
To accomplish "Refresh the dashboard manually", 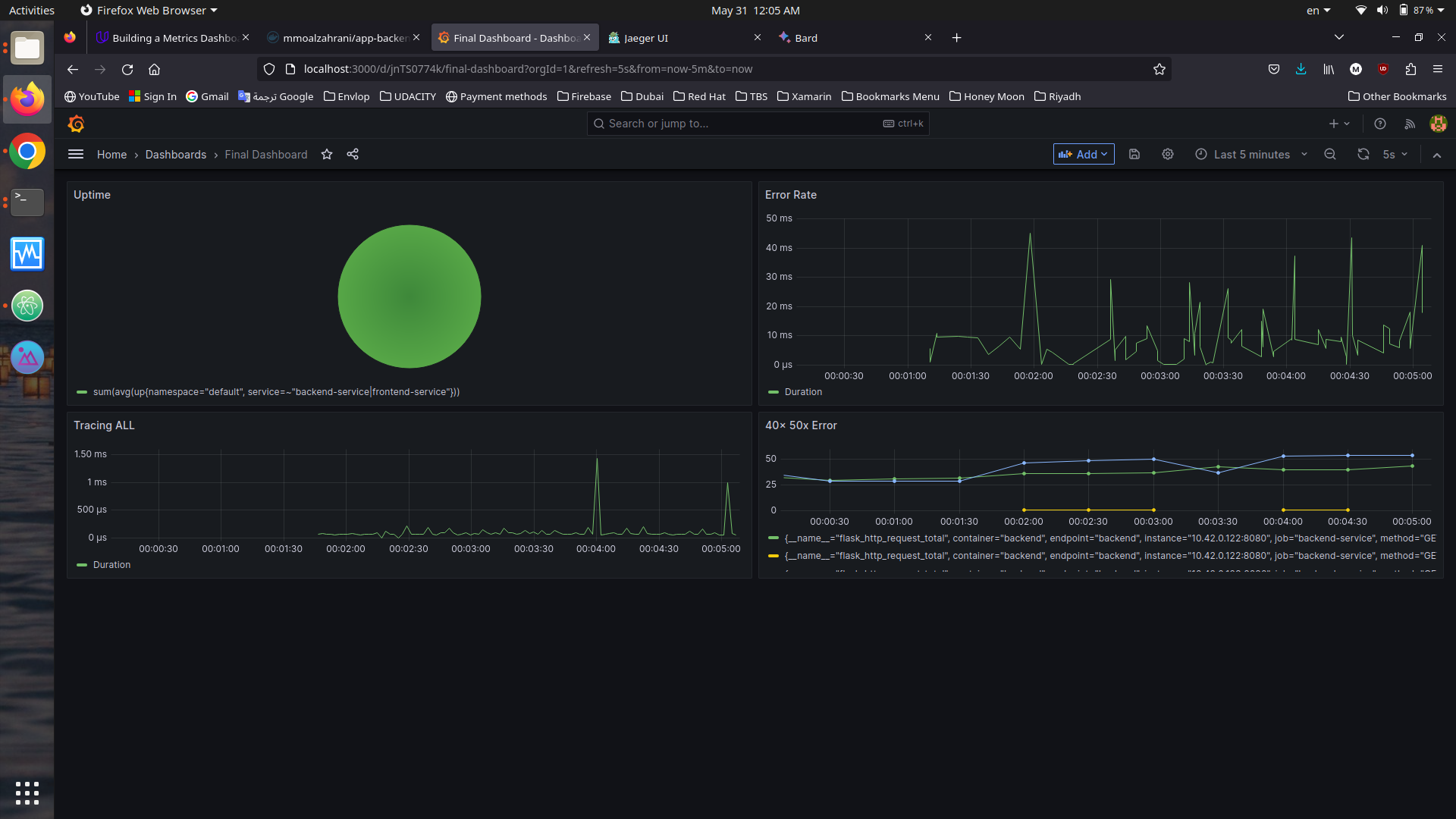I will point(1363,154).
